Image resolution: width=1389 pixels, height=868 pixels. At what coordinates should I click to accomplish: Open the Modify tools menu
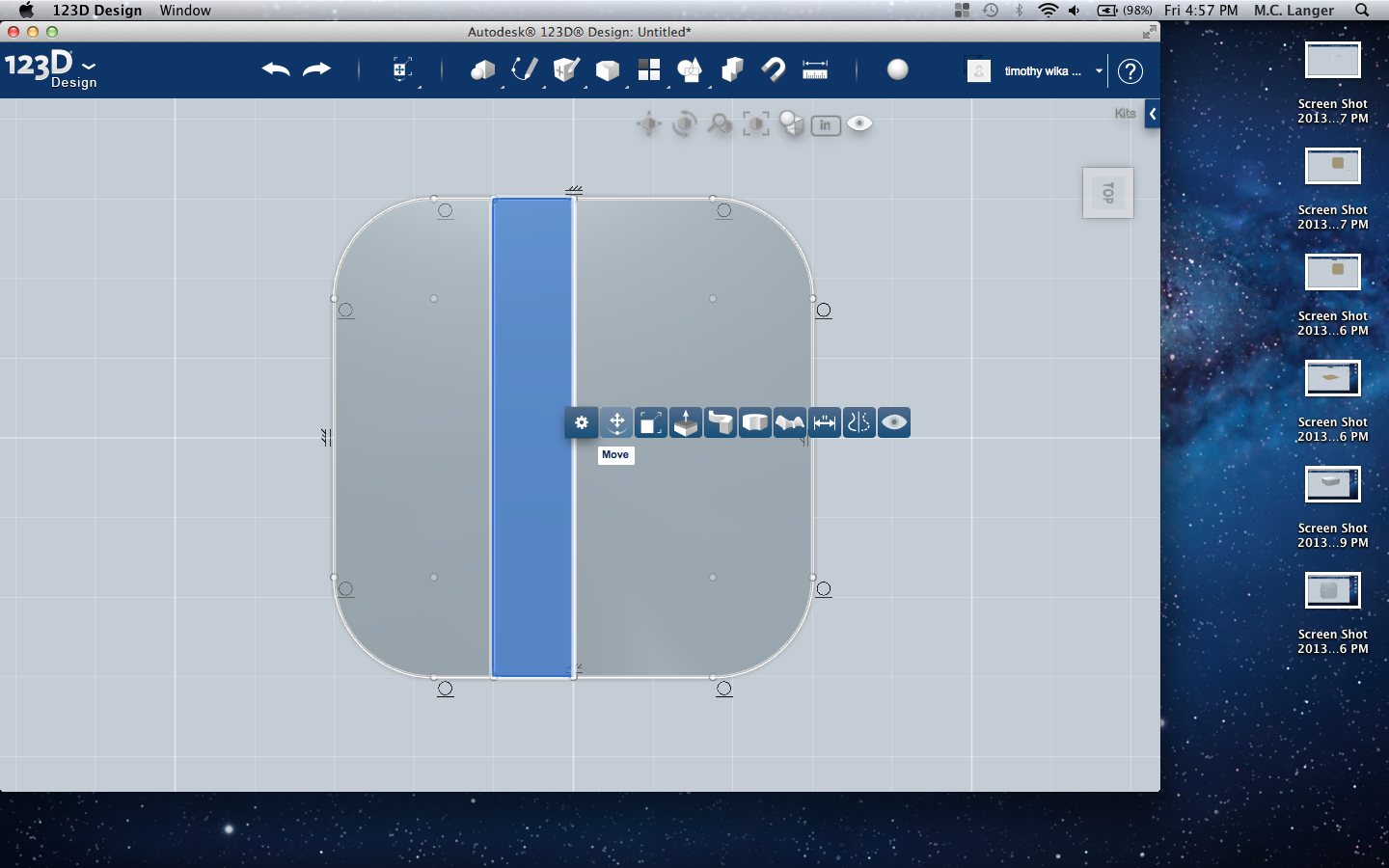tap(608, 69)
